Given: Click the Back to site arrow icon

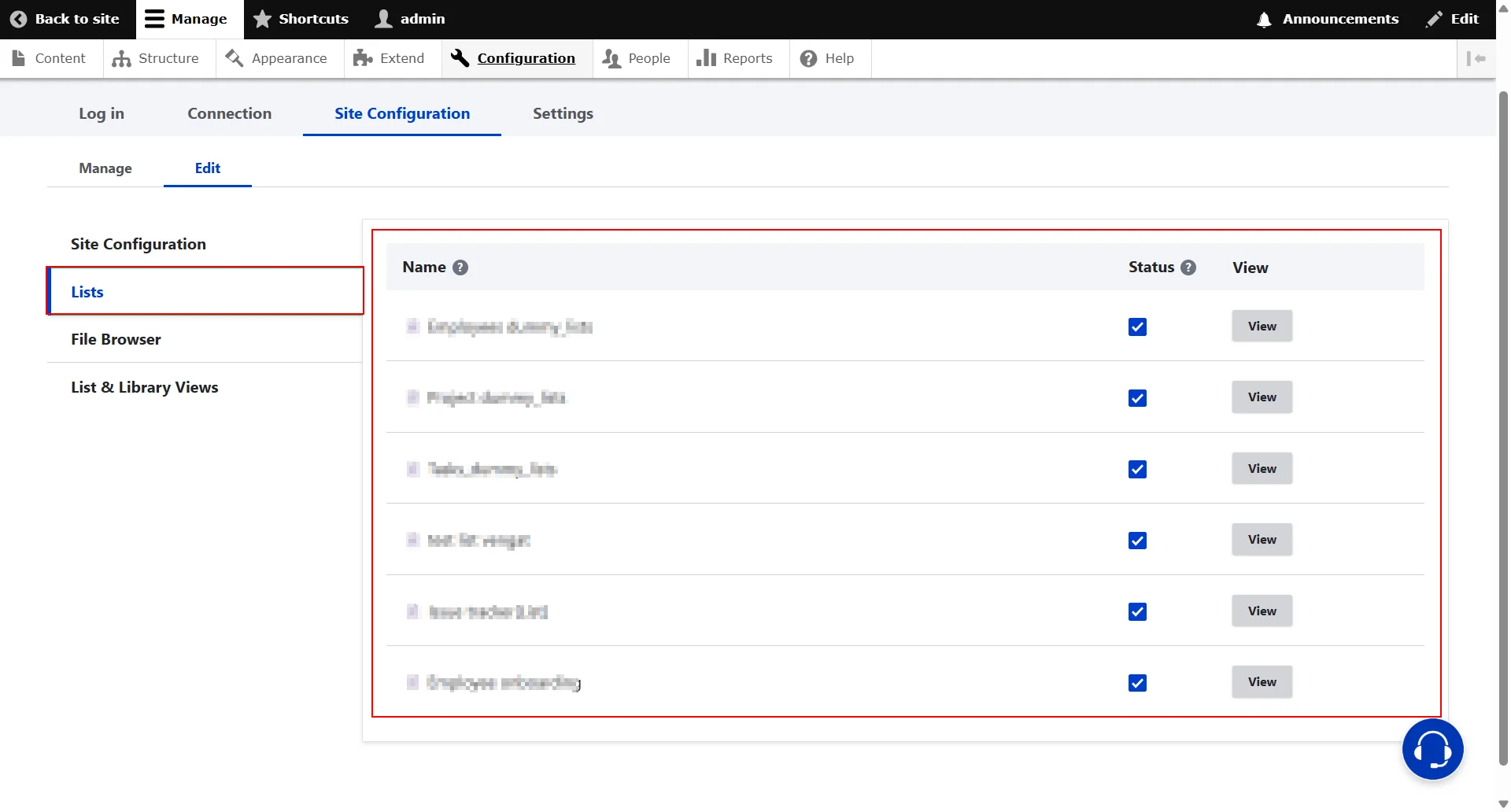Looking at the screenshot, I should 19,19.
